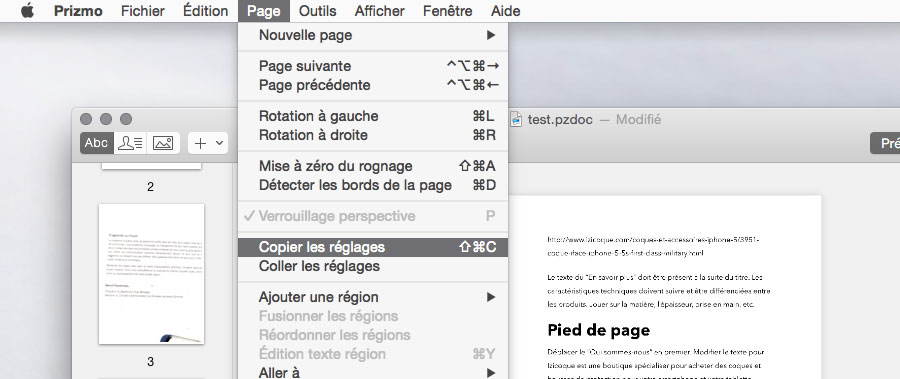
Task: Open the Apple menu
Action: pos(27,10)
